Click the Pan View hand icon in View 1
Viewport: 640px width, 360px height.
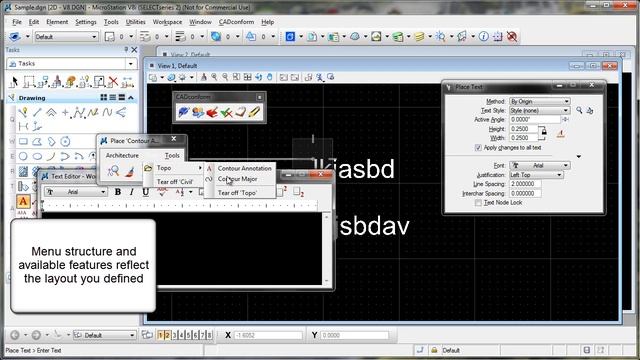click(x=269, y=77)
